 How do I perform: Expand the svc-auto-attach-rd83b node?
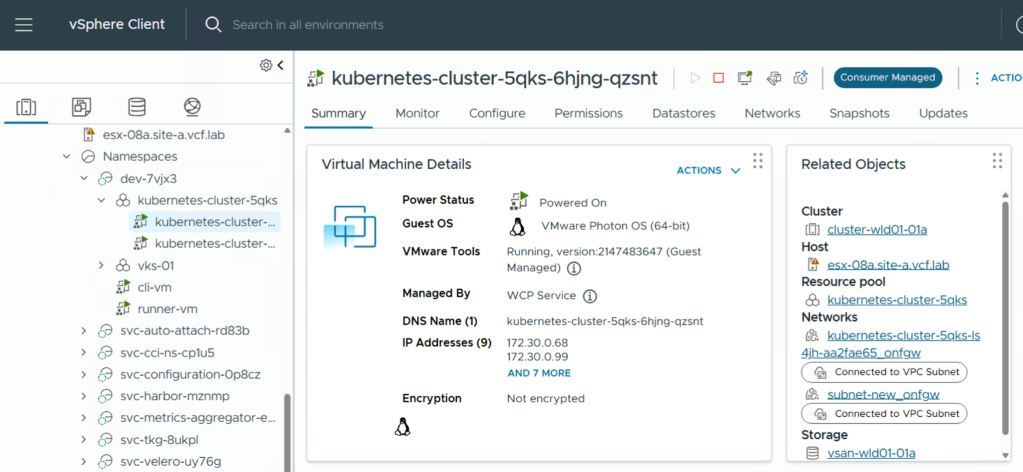84,331
